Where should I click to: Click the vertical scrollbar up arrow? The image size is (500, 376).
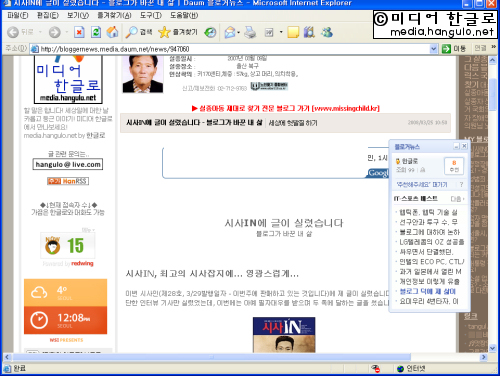493,60
